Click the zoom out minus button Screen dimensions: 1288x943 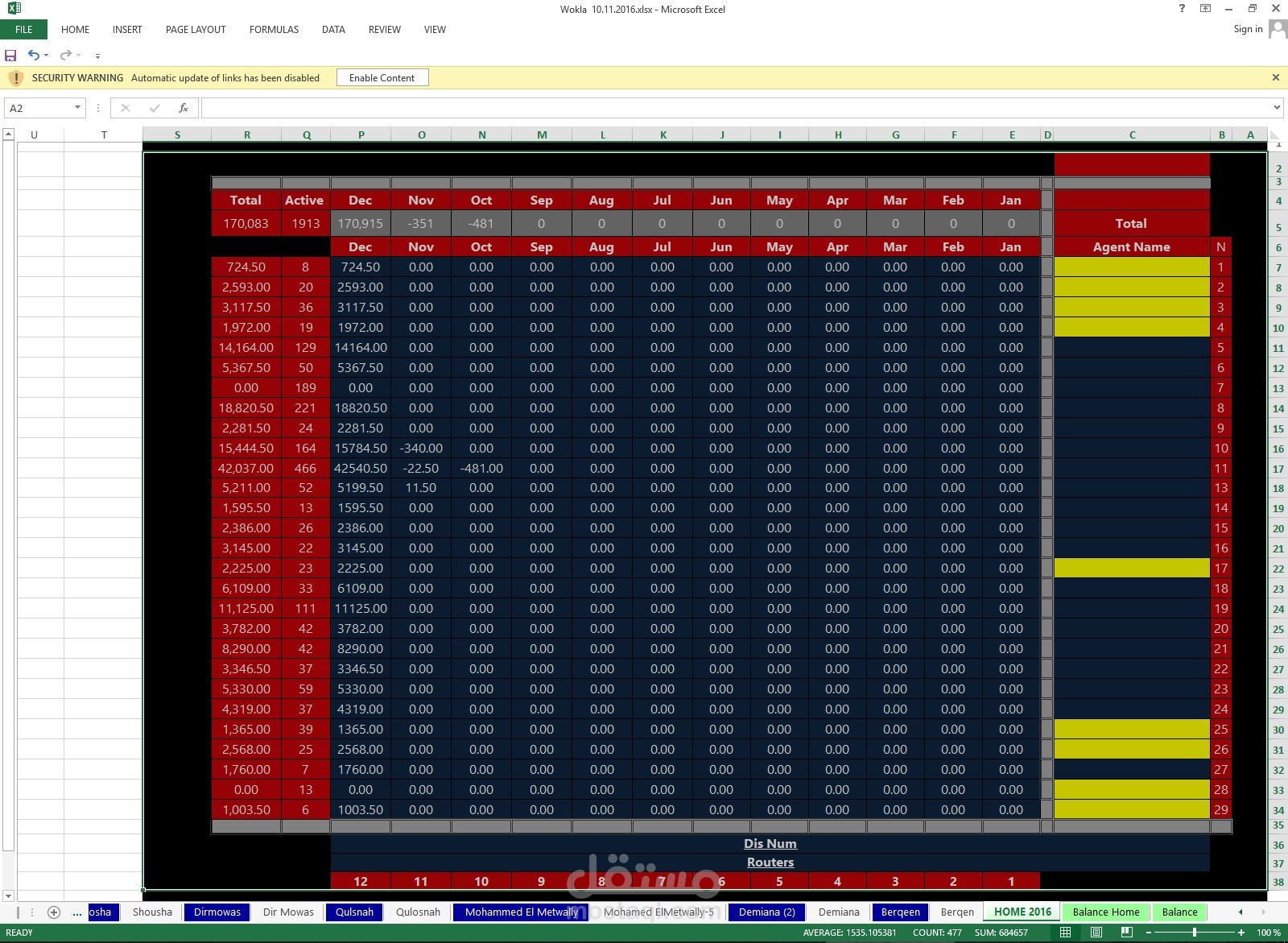pyautogui.click(x=1149, y=933)
